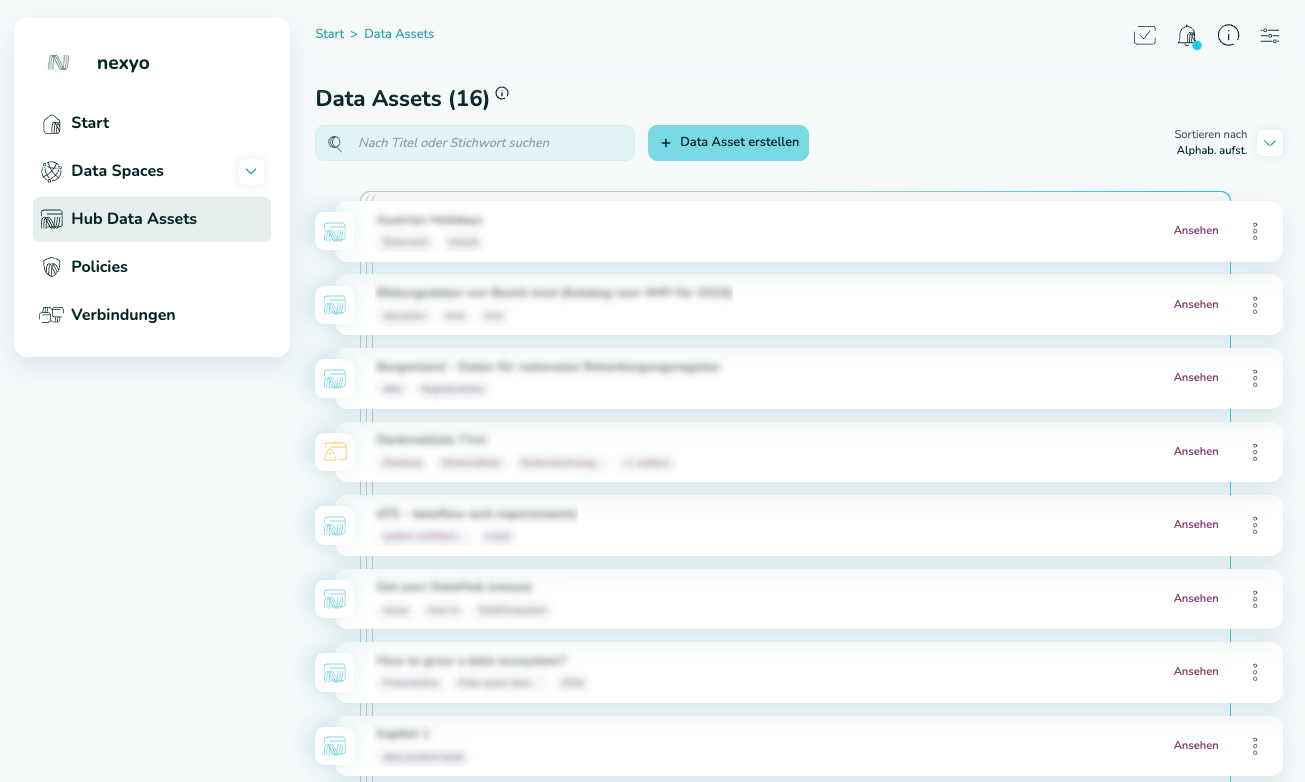
Task: Select the Start home icon in sidebar
Action: click(51, 122)
